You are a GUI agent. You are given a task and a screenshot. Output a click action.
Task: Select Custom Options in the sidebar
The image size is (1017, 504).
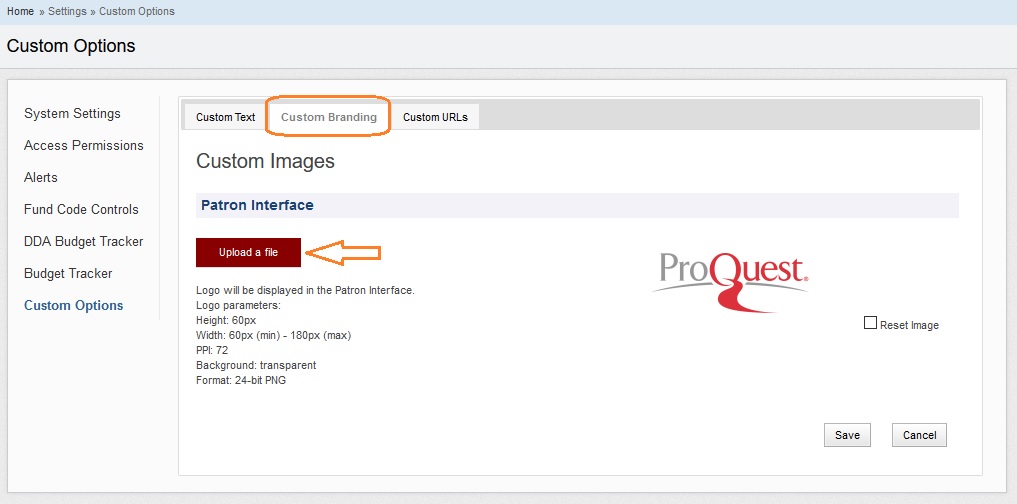pos(74,305)
